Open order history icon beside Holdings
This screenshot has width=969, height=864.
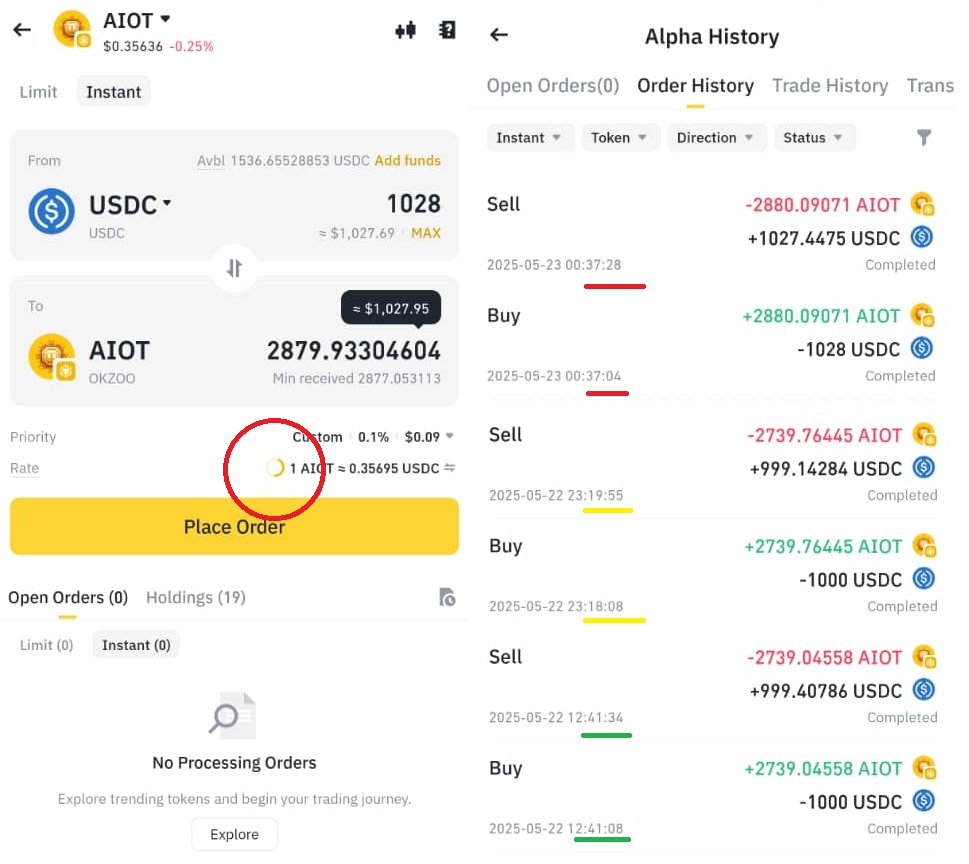(x=447, y=598)
